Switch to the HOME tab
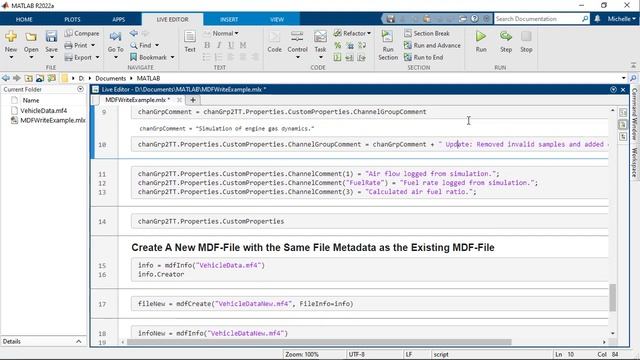The height and width of the screenshot is (360, 640). [x=24, y=19]
